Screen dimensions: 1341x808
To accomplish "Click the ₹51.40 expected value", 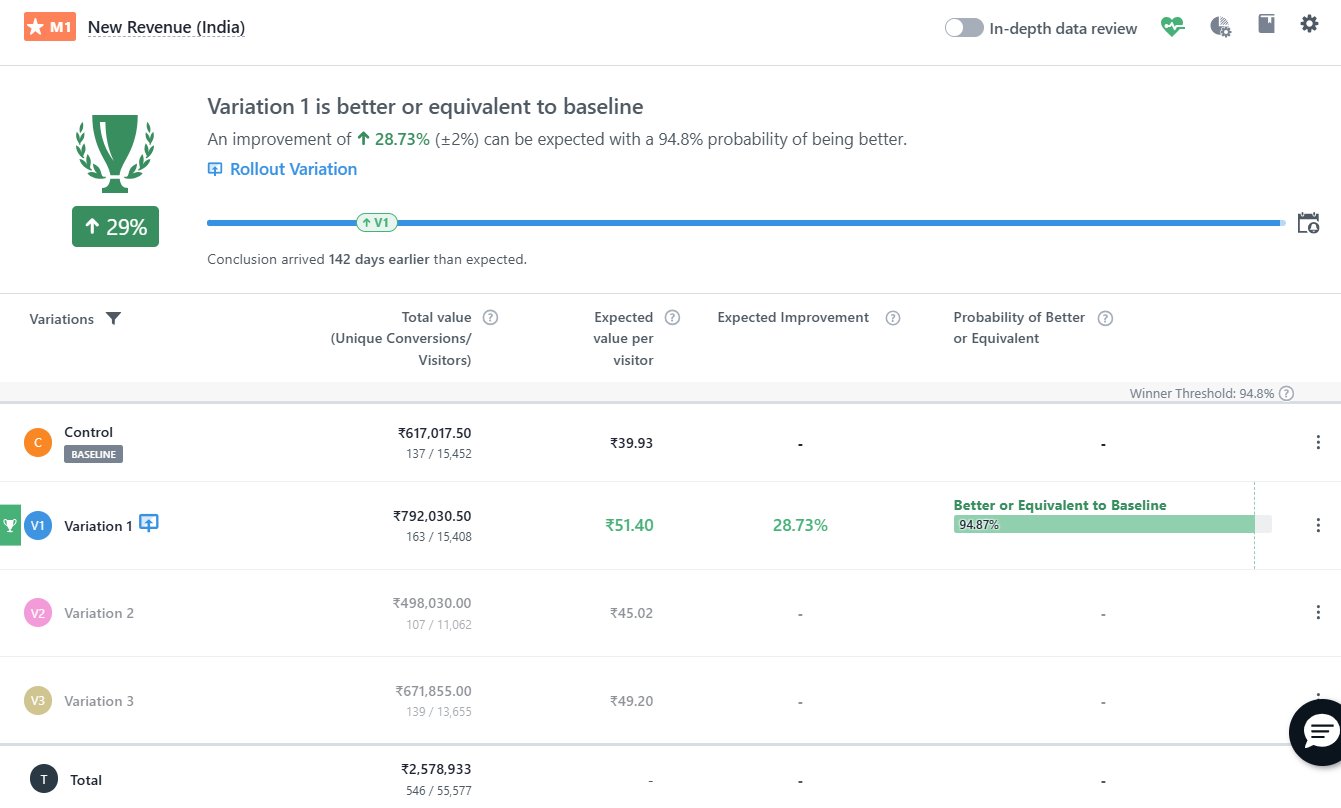I will [x=629, y=525].
